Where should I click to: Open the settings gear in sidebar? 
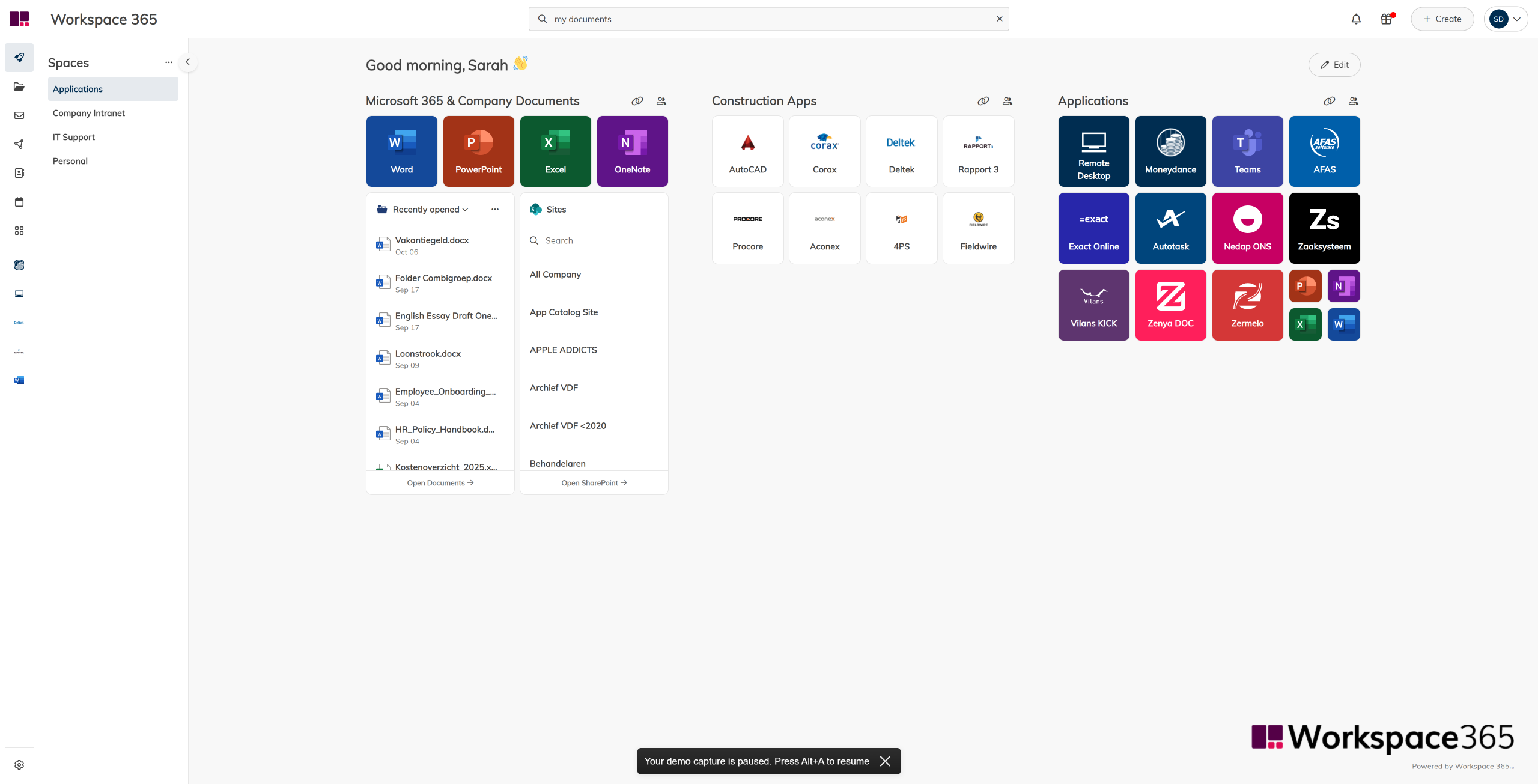(x=19, y=765)
